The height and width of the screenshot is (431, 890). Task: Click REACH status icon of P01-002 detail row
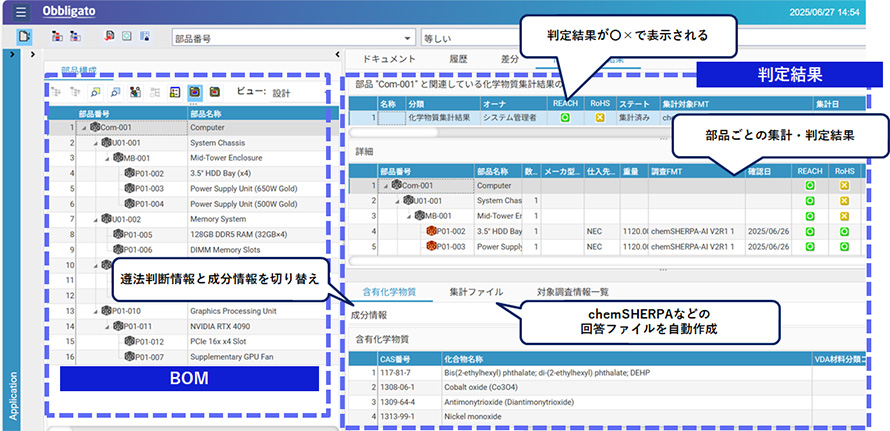(x=810, y=232)
